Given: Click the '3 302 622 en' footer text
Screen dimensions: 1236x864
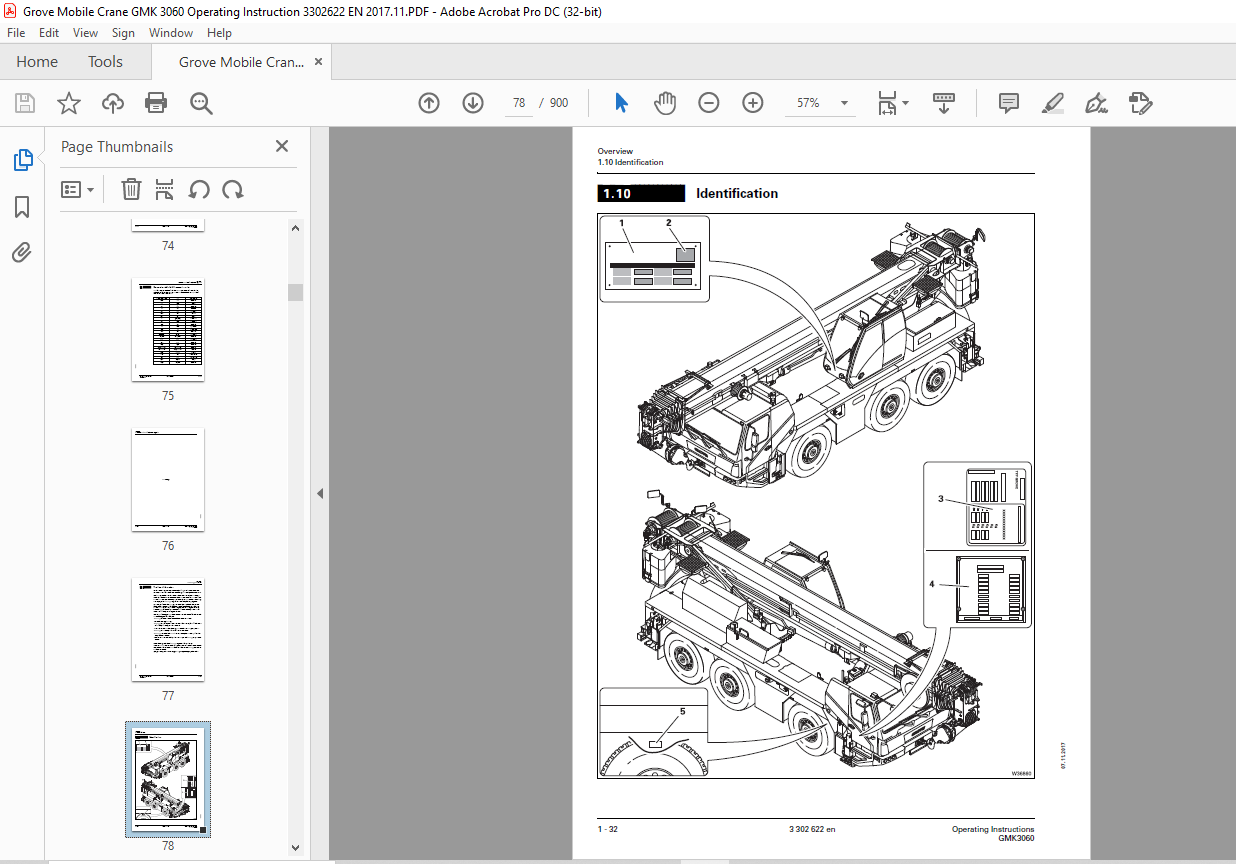Looking at the screenshot, I should (811, 829).
